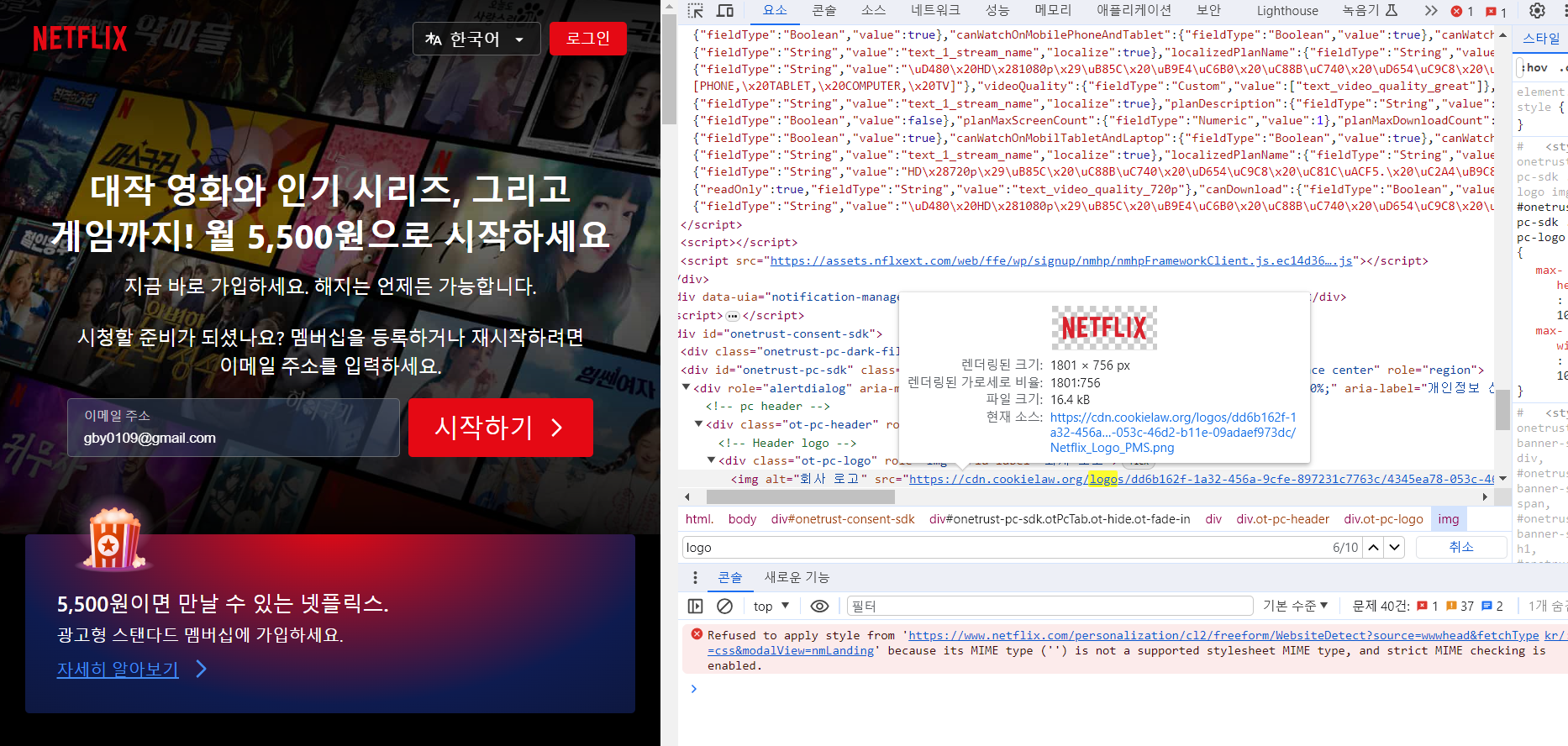Jump to next search result arrow
This screenshot has width=1568, height=746.
click(x=1395, y=547)
